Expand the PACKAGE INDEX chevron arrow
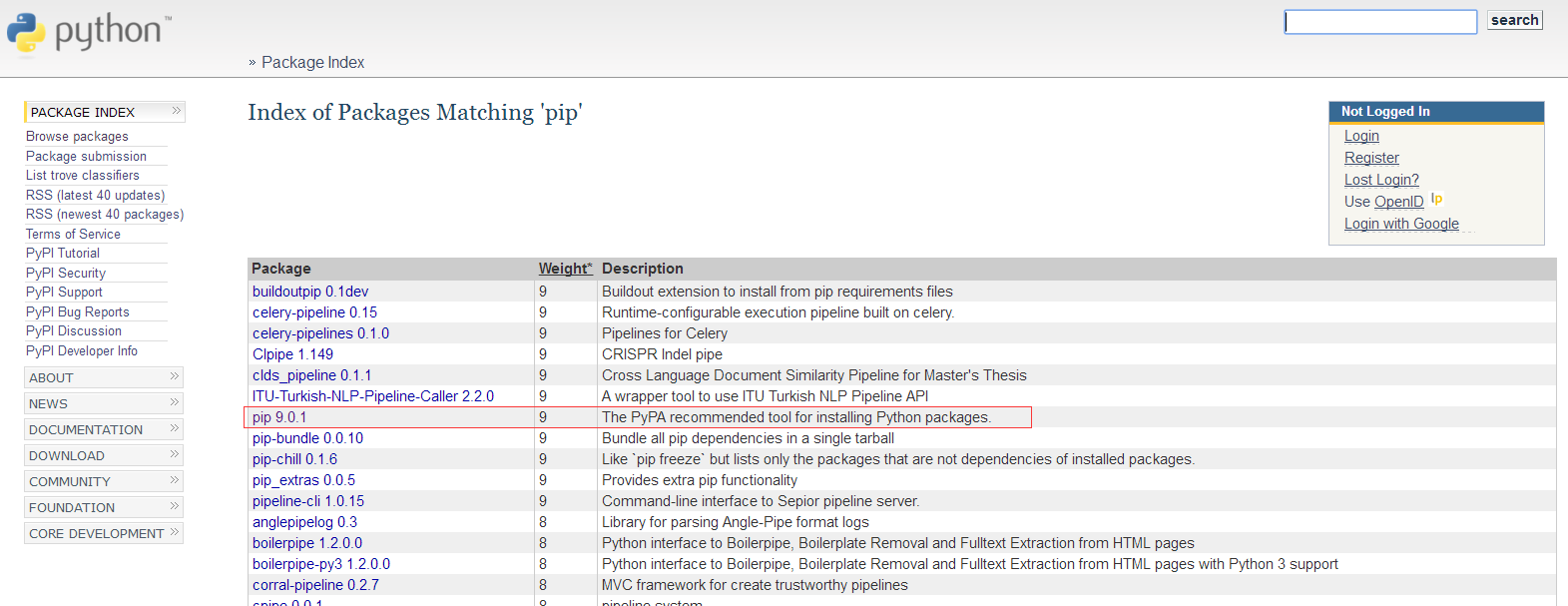Viewport: 1568px width, 606px height. (x=176, y=111)
